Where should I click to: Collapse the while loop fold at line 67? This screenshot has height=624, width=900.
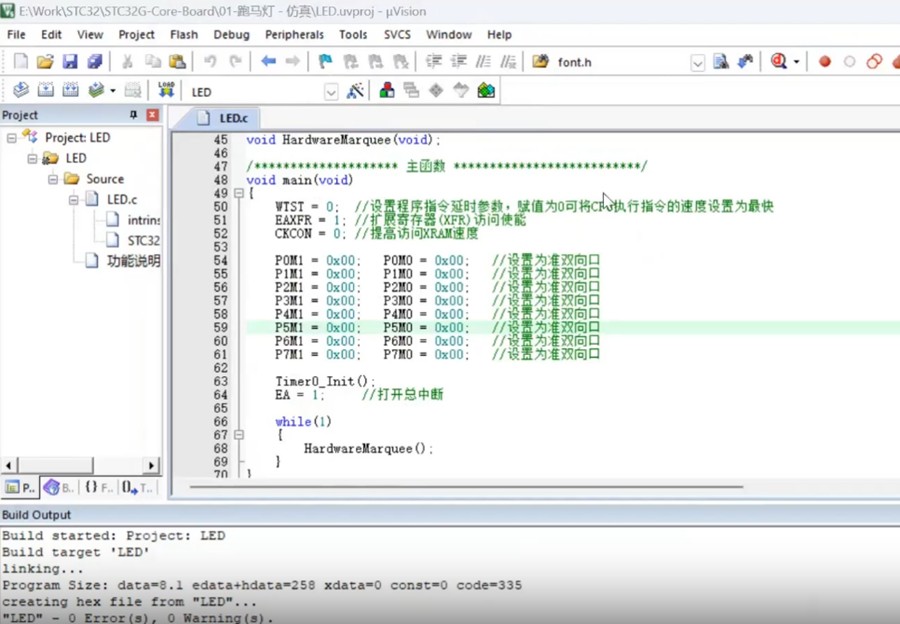pyautogui.click(x=238, y=435)
